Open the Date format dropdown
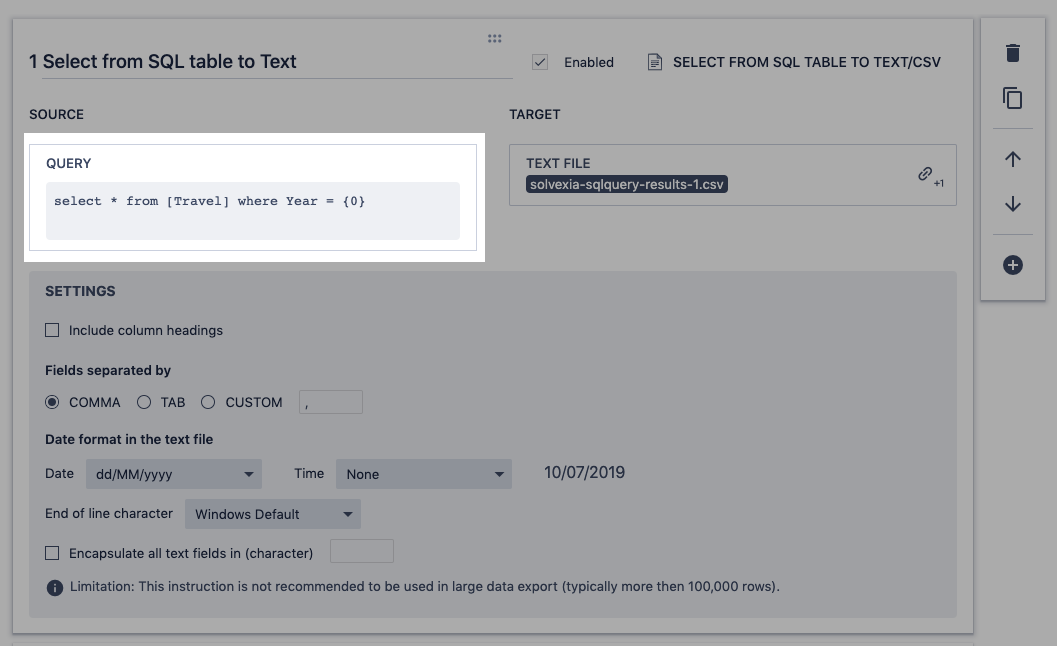The image size is (1057, 646). [173, 474]
